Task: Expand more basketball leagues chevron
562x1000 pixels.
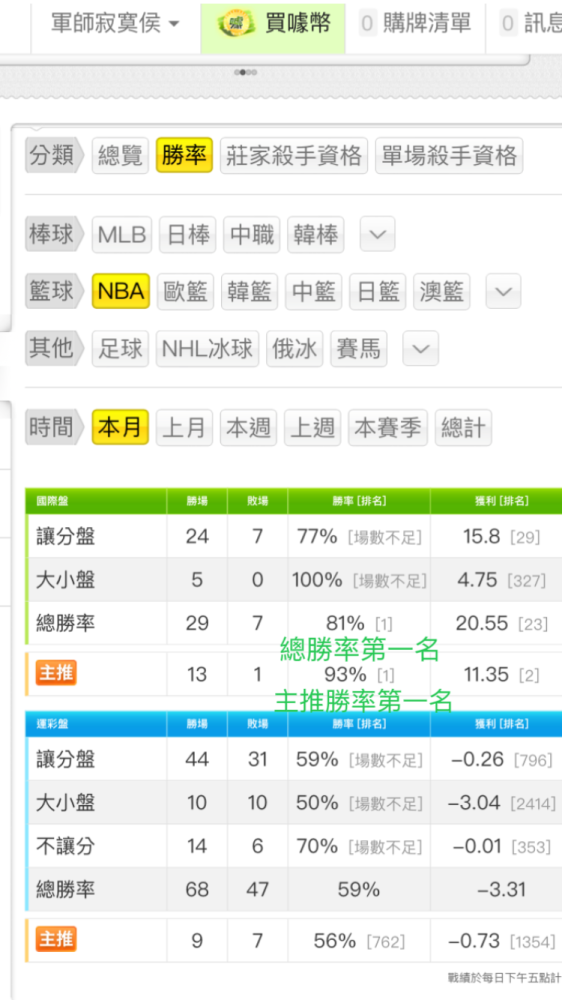Action: (x=503, y=291)
